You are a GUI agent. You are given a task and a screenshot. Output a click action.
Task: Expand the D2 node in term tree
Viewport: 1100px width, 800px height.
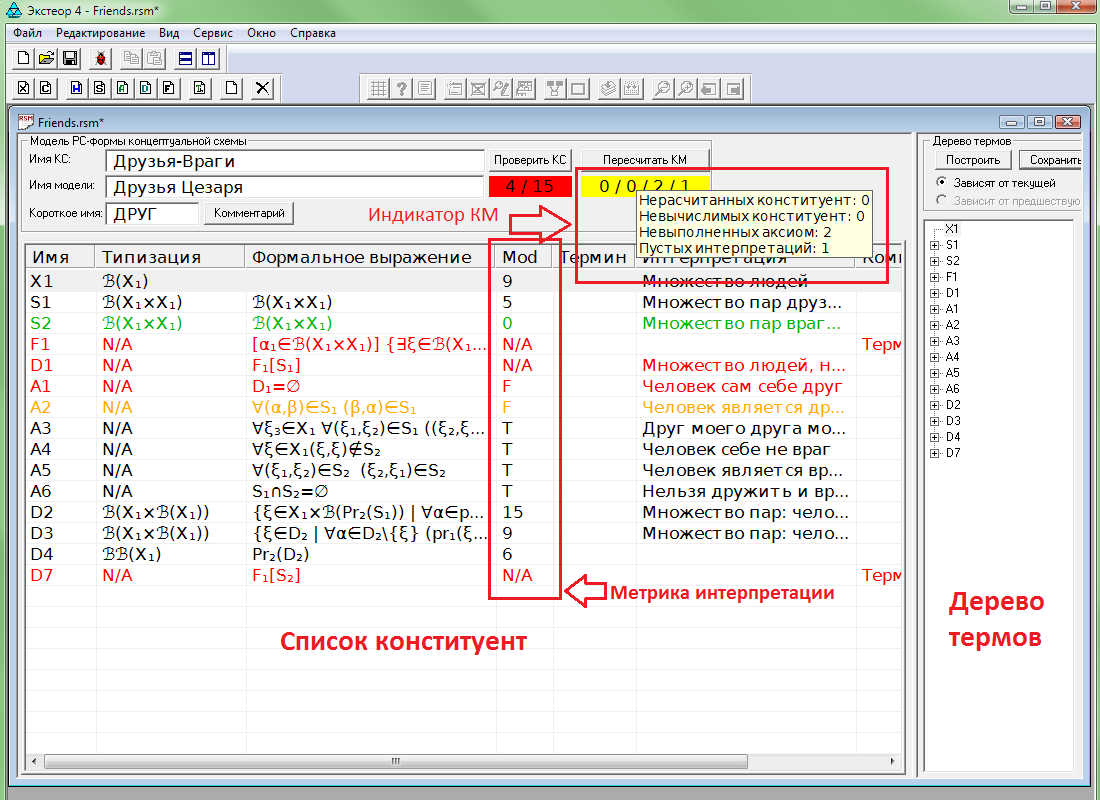(x=934, y=405)
